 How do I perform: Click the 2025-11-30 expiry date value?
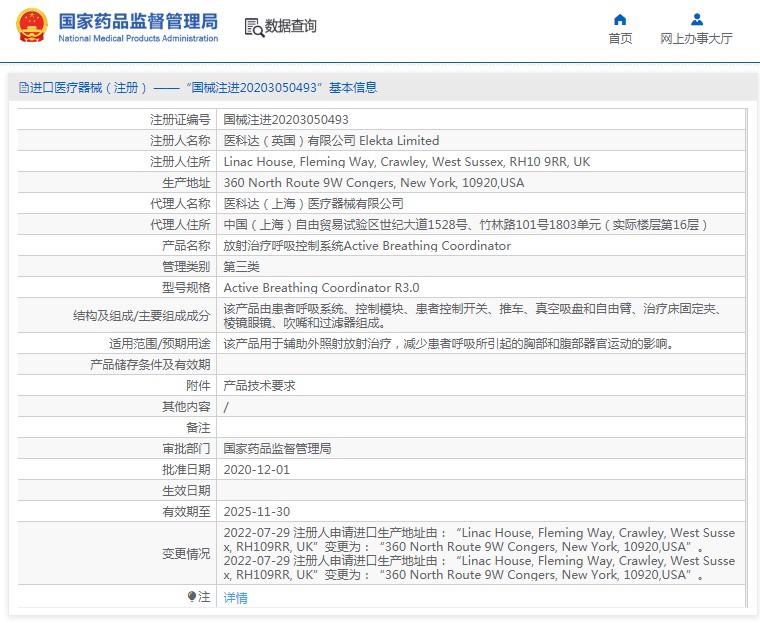click(256, 511)
